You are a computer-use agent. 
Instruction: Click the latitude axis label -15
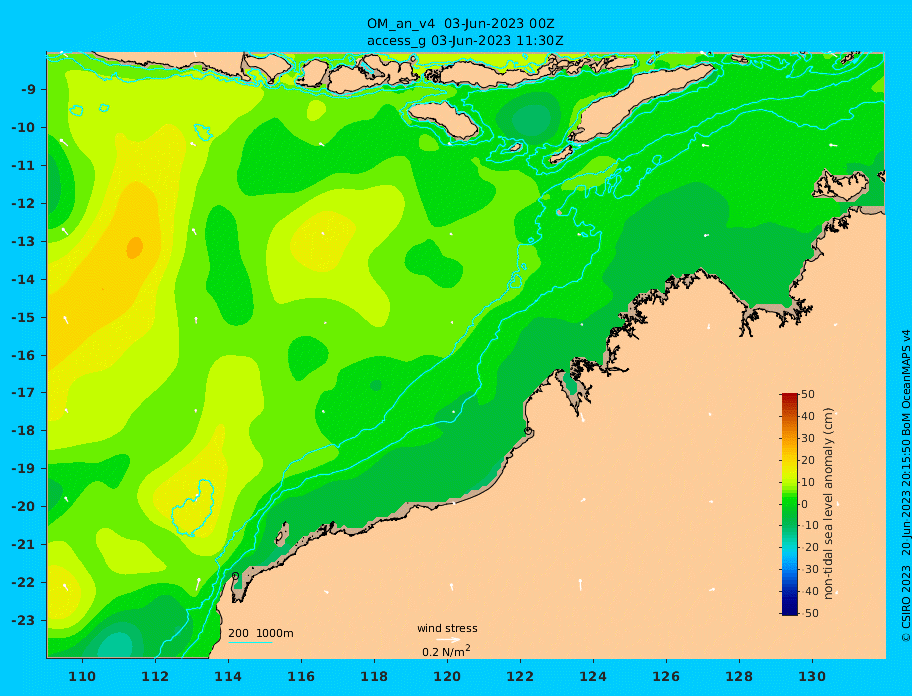(x=24, y=317)
